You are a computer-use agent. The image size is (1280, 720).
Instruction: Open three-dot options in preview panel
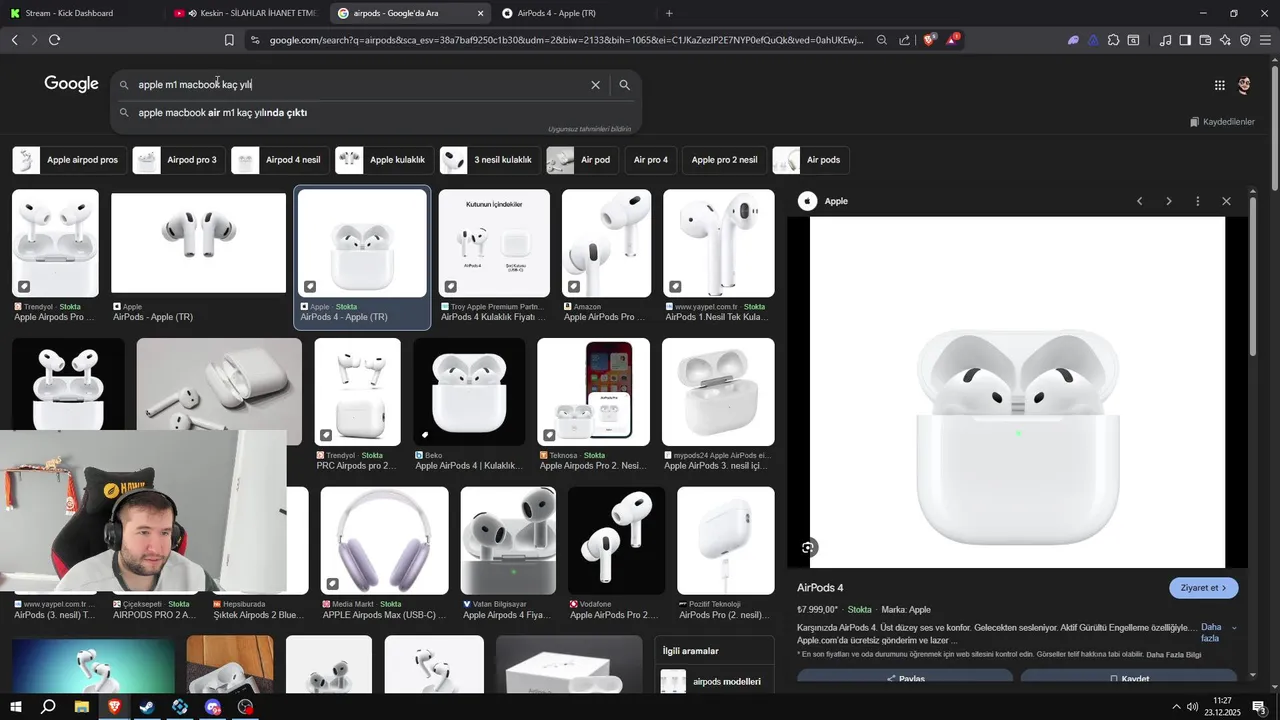[1197, 201]
